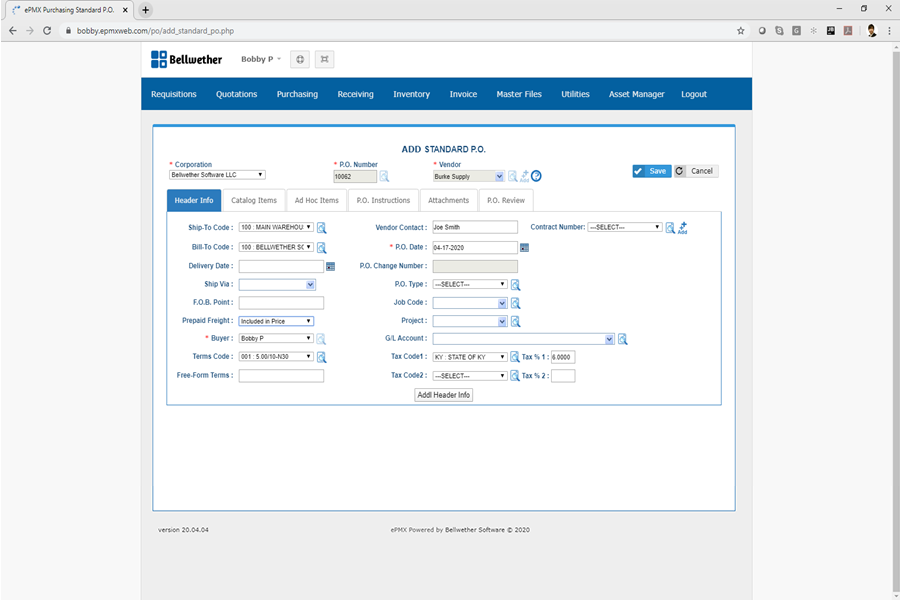The height and width of the screenshot is (600, 900).
Task: Click the Addl Header Info button
Action: 444,395
